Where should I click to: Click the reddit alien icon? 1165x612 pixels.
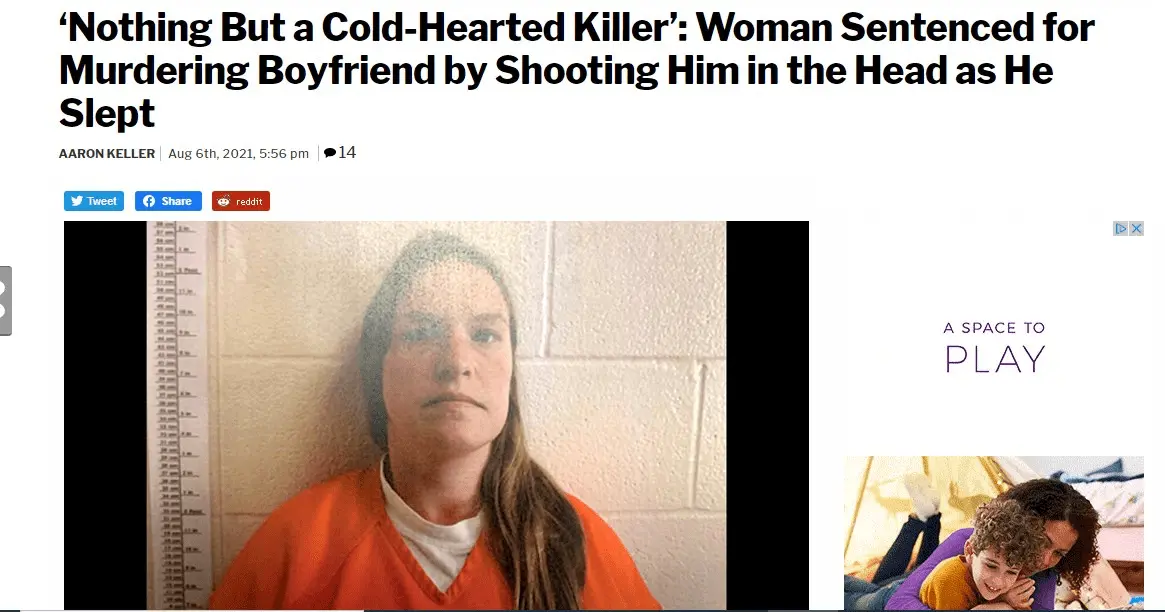(x=224, y=201)
